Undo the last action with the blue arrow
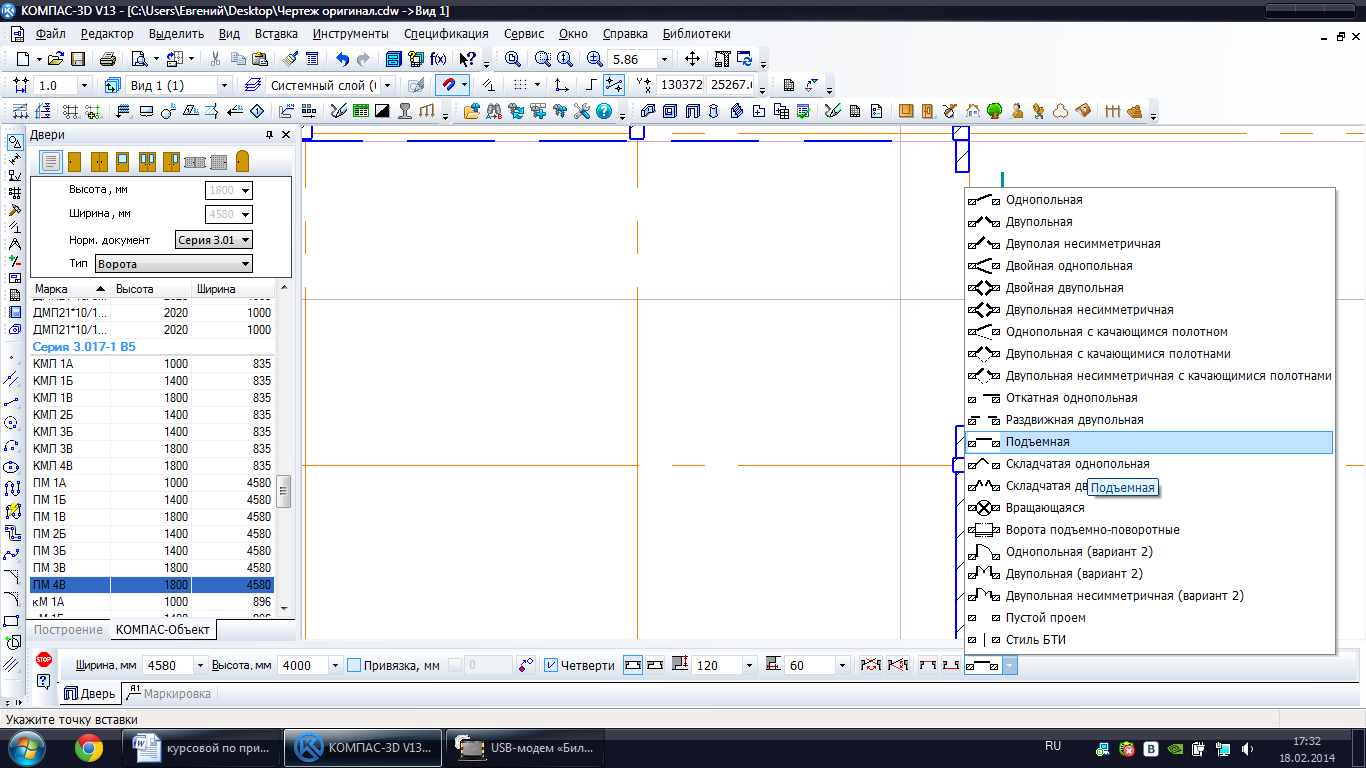The height and width of the screenshot is (768, 1366). (343, 59)
